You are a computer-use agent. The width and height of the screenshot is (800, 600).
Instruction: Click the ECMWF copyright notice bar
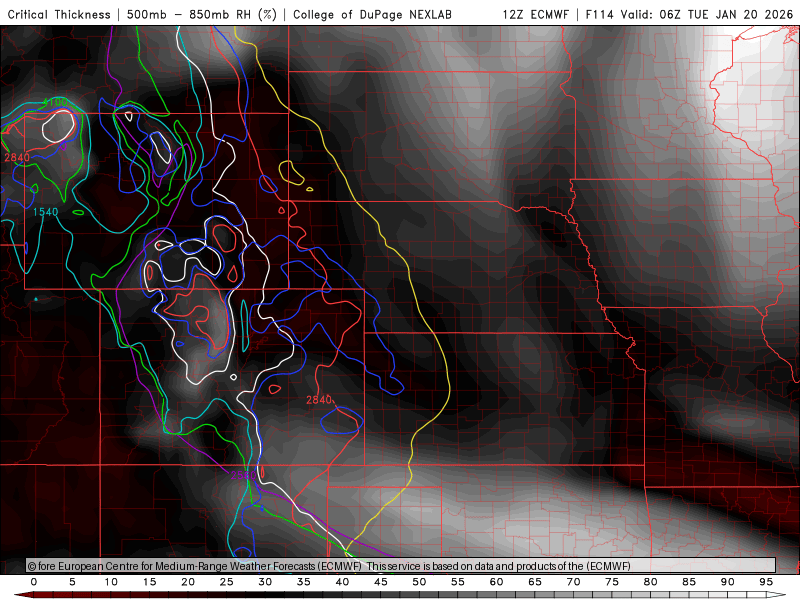tap(401, 566)
